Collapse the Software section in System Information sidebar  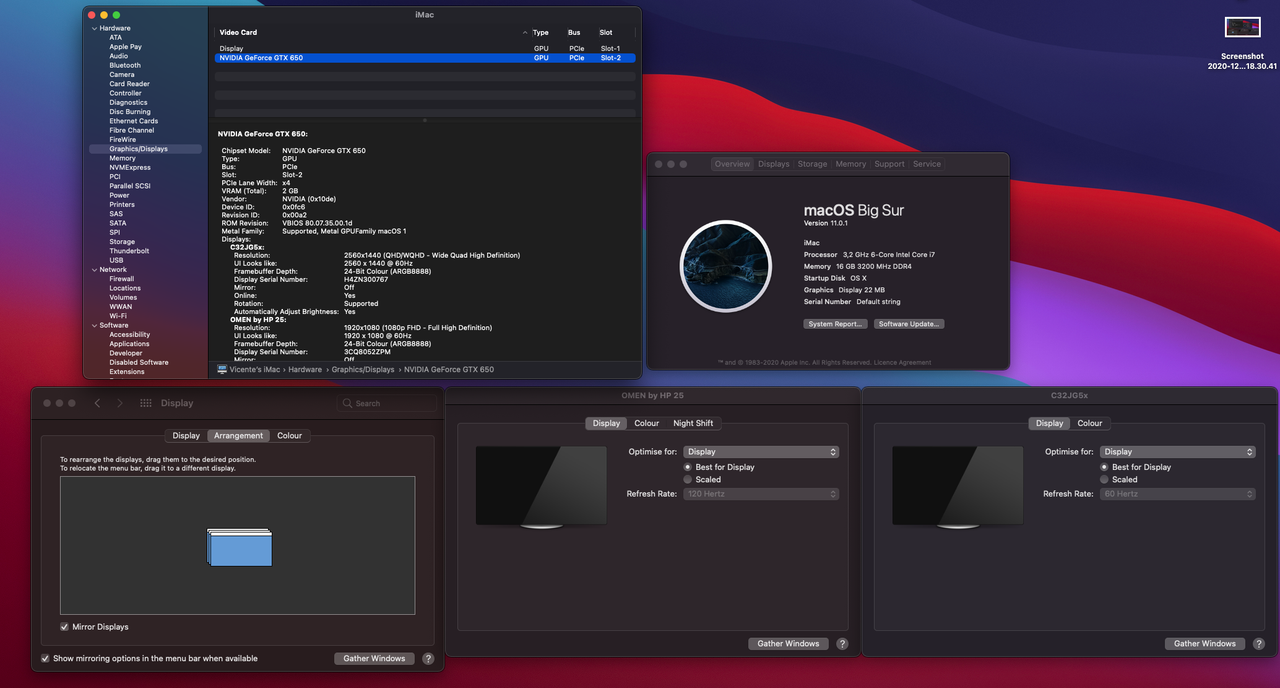click(93, 325)
